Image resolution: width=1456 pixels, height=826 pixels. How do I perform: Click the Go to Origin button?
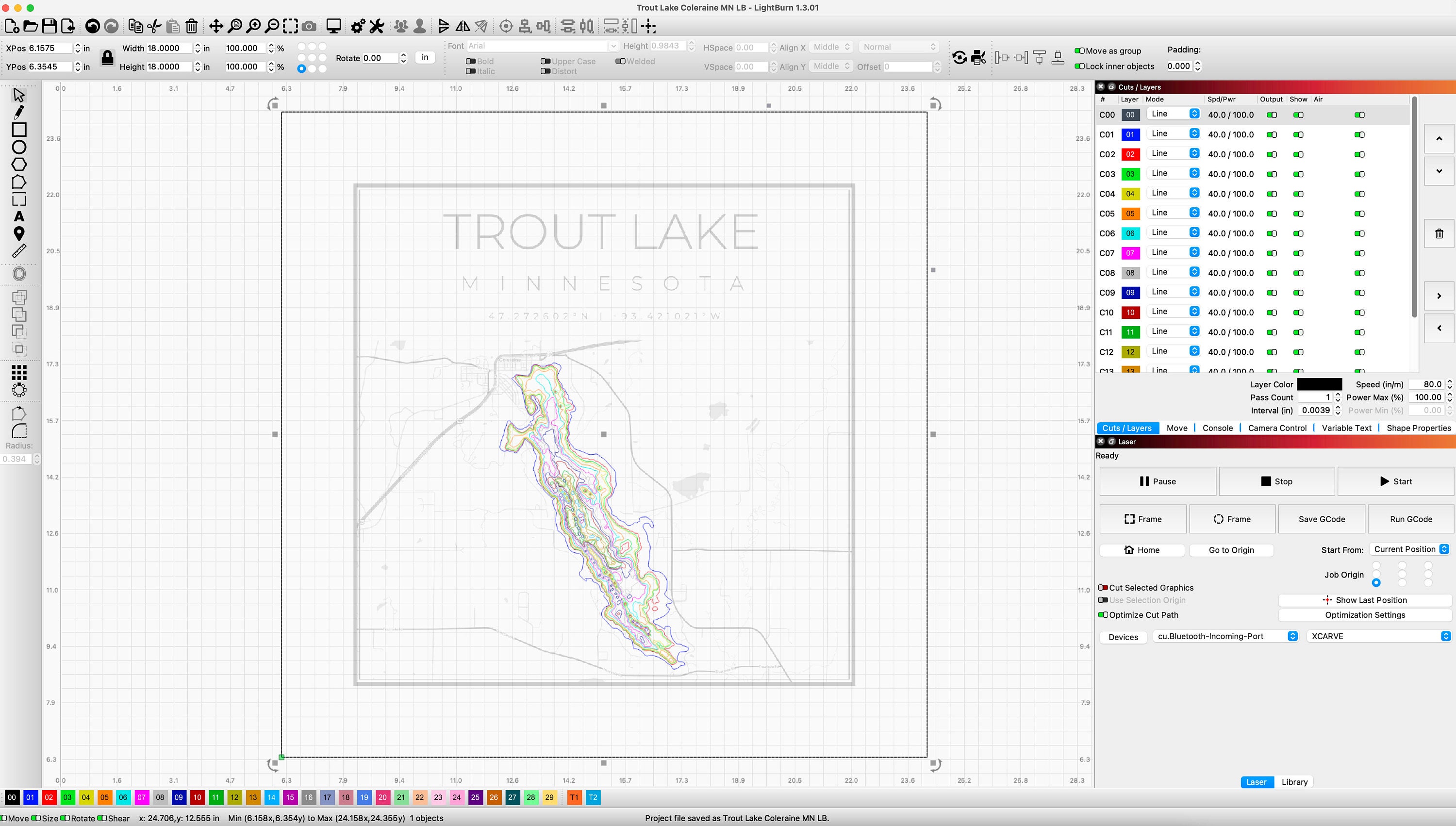click(1231, 550)
